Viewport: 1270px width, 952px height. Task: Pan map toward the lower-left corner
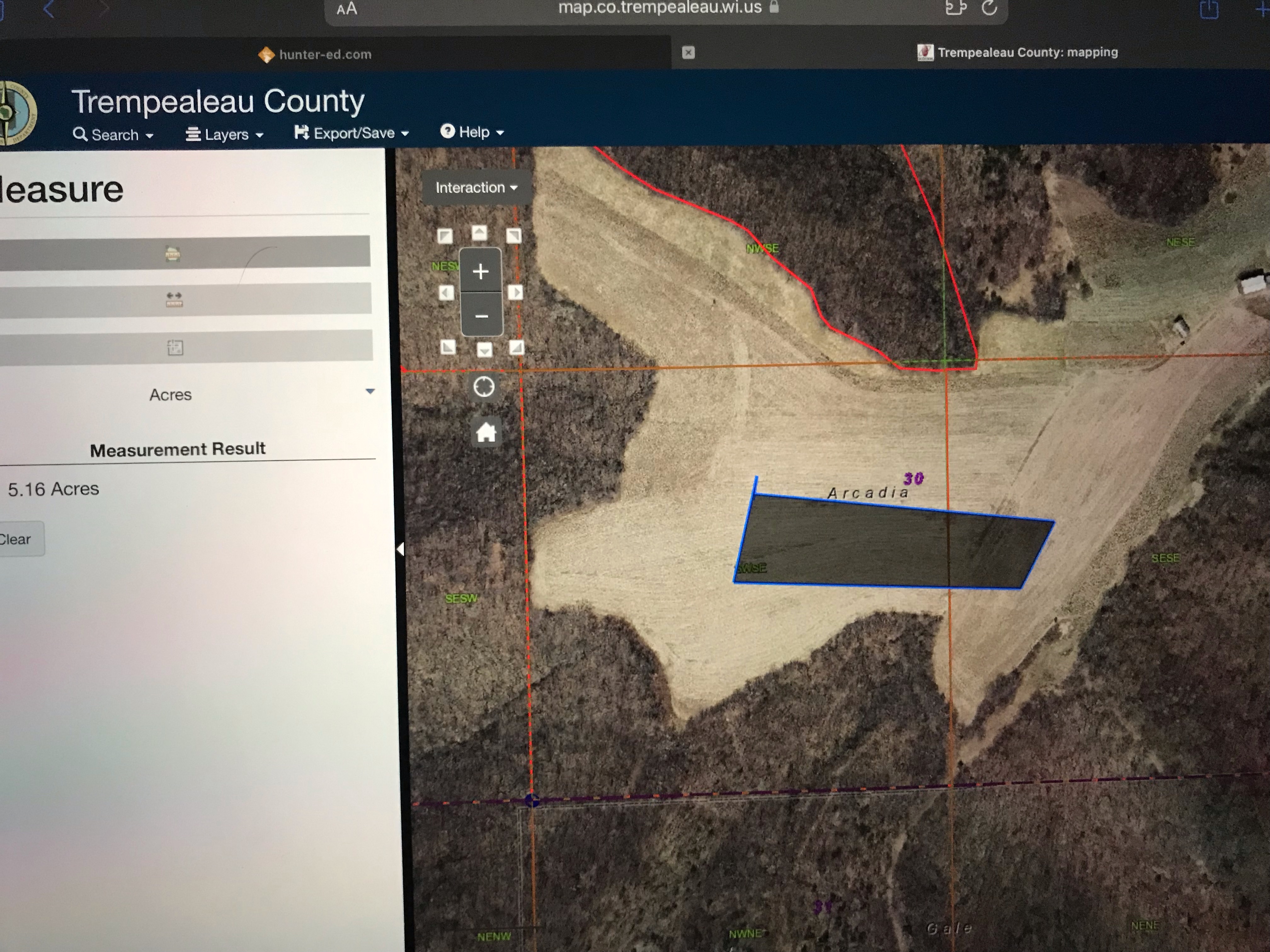click(448, 347)
